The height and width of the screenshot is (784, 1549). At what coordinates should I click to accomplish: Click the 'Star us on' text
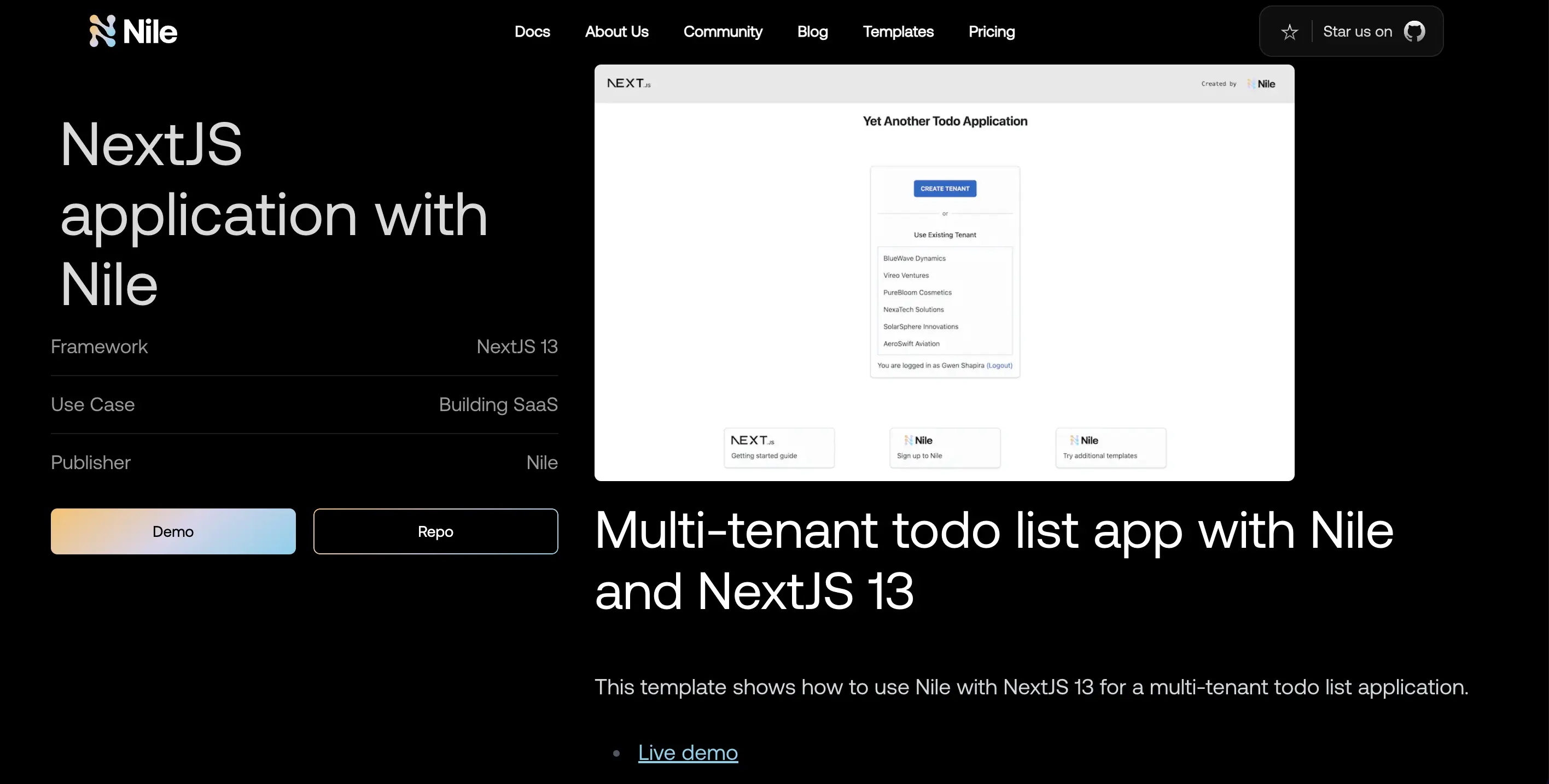1357,31
